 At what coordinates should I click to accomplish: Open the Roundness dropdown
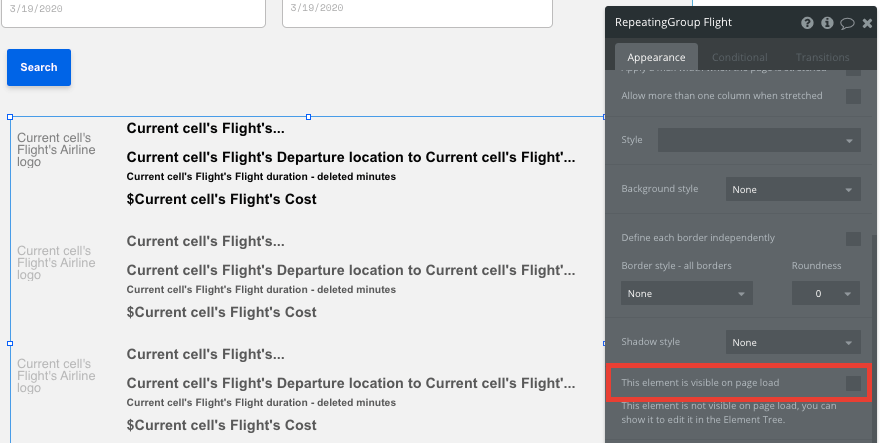point(826,293)
